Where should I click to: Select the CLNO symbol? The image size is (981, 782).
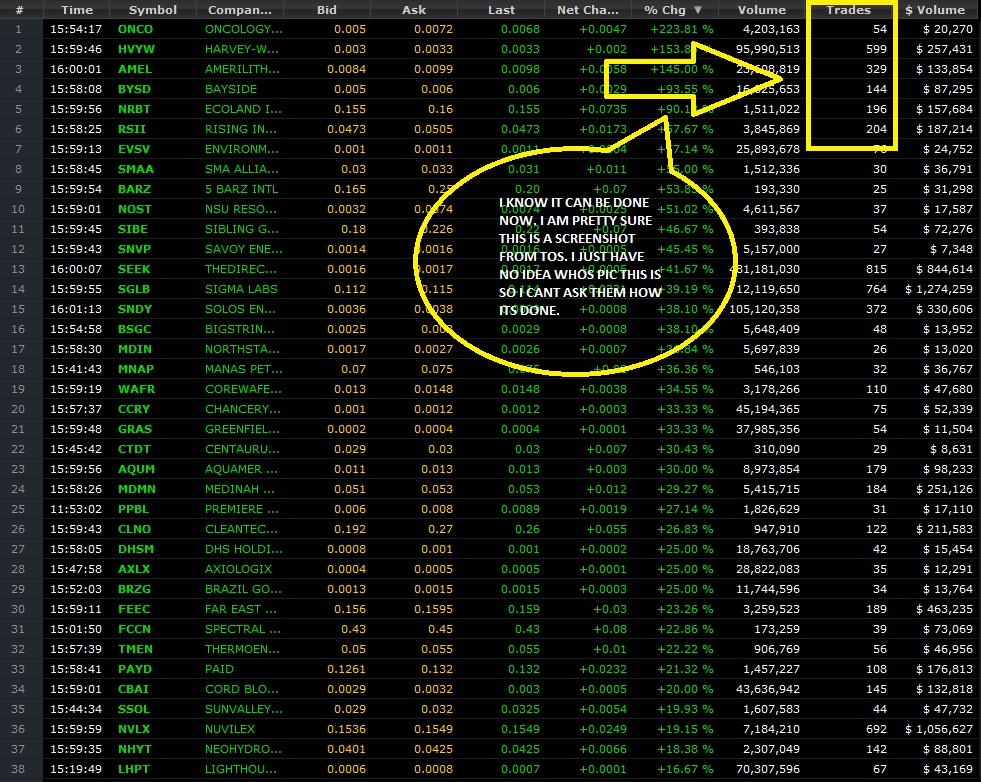point(135,529)
